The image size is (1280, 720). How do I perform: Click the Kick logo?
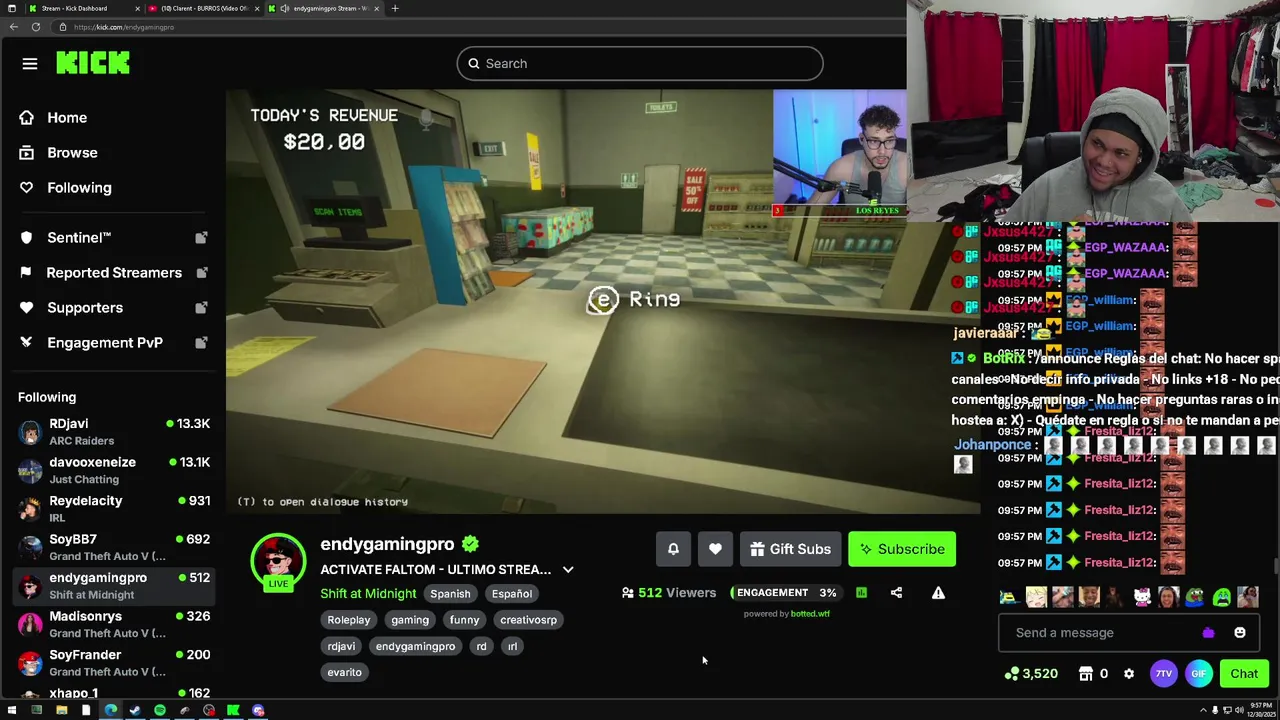point(93,63)
